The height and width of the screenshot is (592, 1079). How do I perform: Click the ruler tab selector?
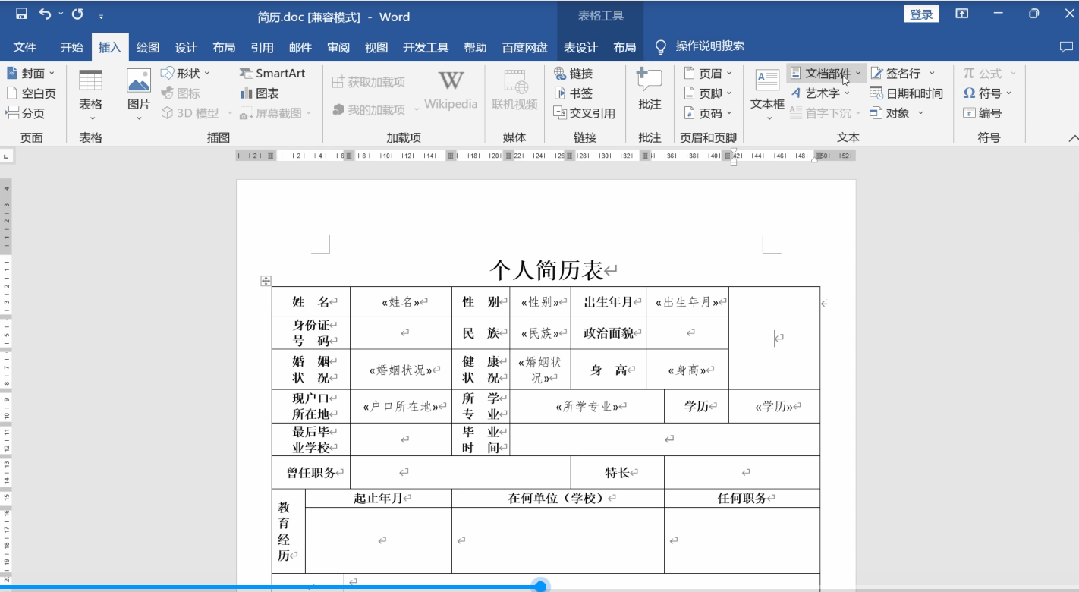[x=6, y=157]
